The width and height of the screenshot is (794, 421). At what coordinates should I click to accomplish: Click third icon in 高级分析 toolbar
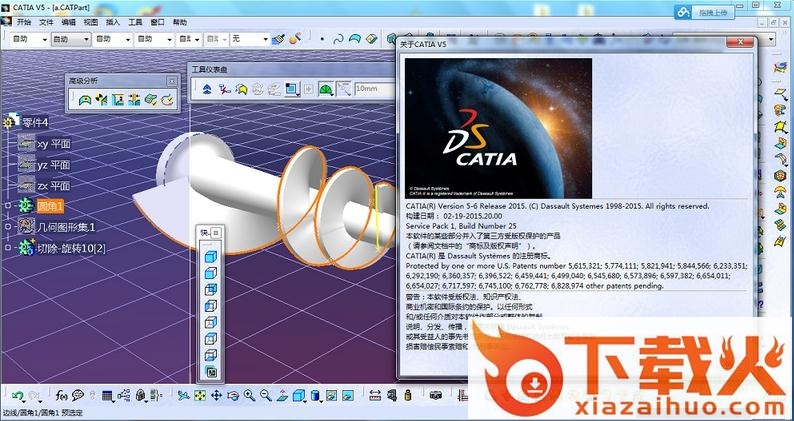tap(118, 100)
